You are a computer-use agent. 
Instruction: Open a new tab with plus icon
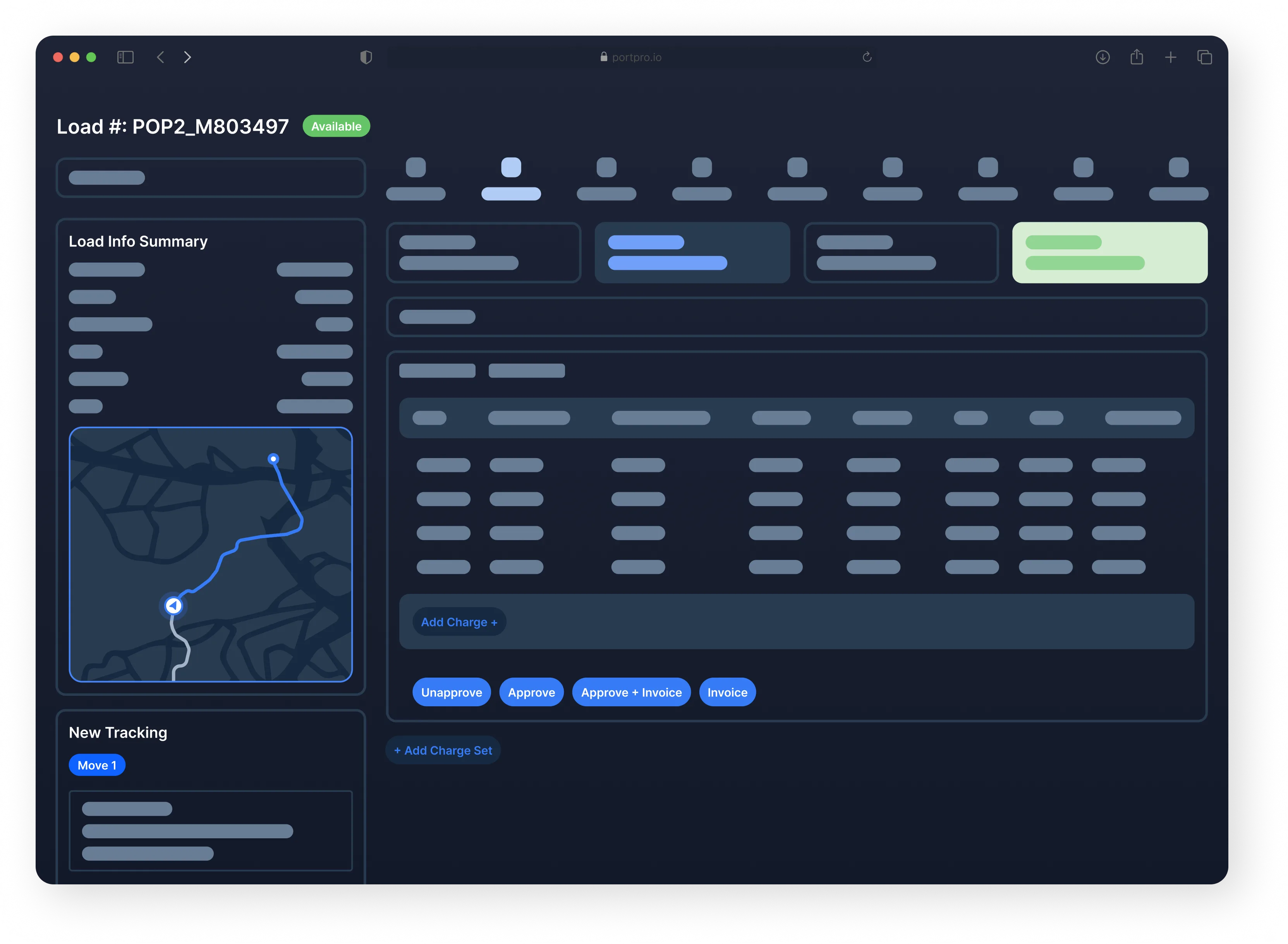click(x=1170, y=57)
